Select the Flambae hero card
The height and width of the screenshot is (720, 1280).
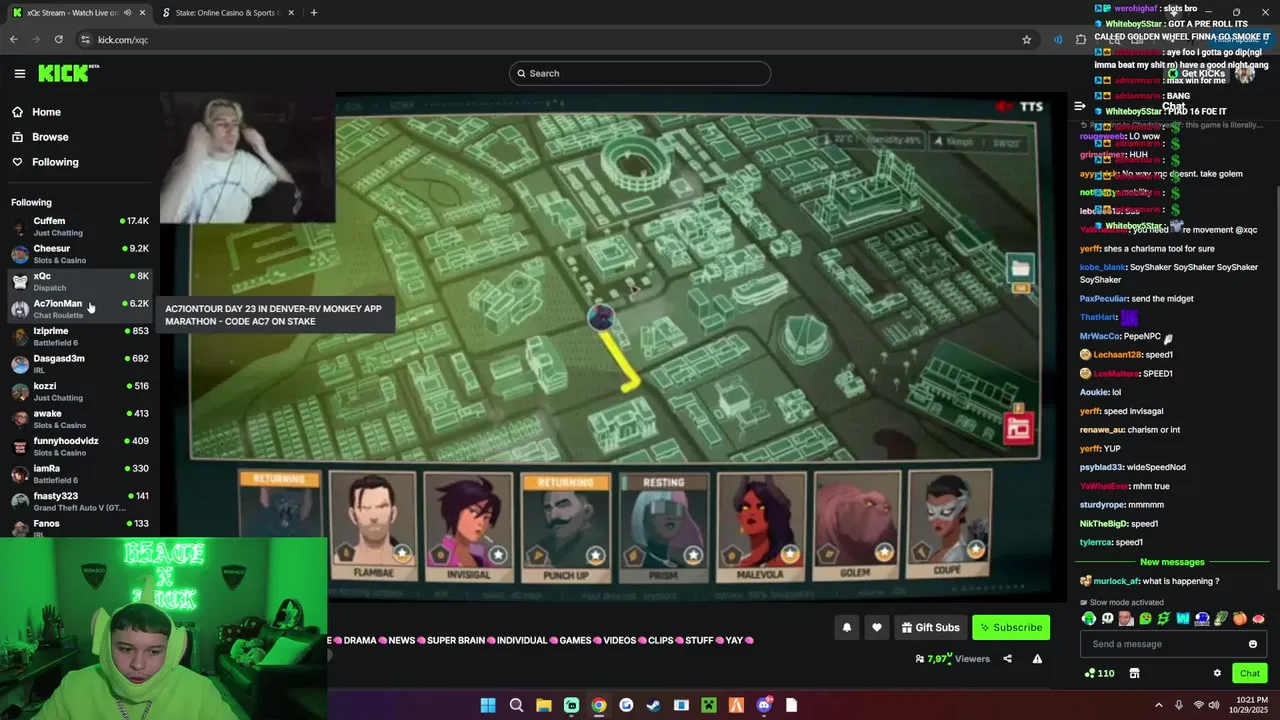(x=373, y=527)
